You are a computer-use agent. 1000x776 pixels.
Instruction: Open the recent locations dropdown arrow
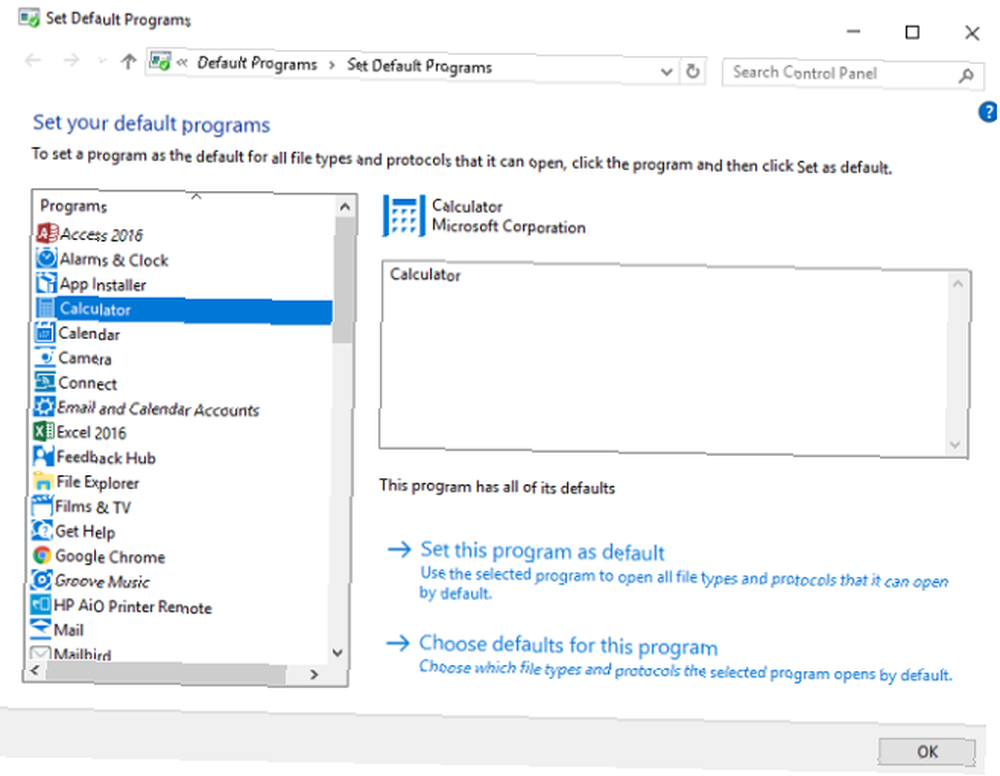tap(102, 61)
